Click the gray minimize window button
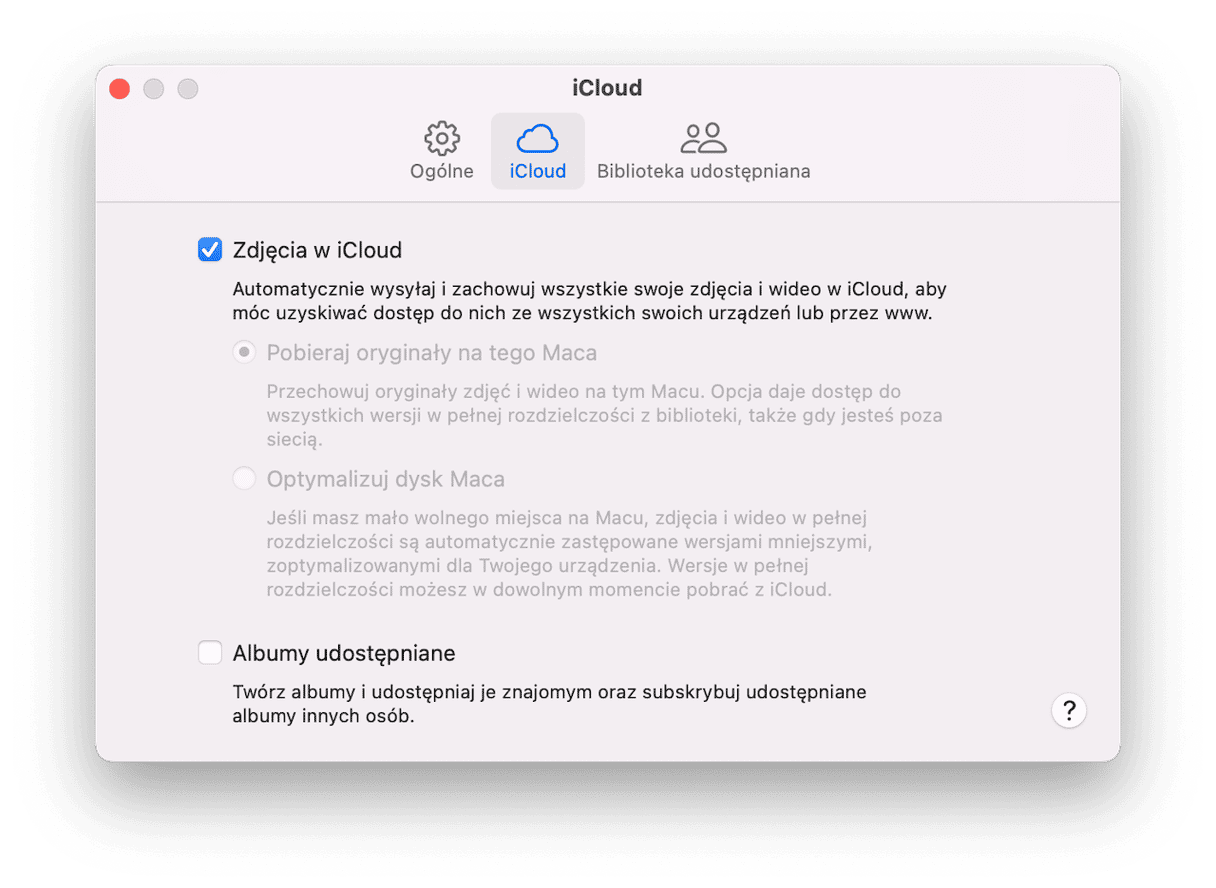This screenshot has width=1216, height=888. [153, 88]
